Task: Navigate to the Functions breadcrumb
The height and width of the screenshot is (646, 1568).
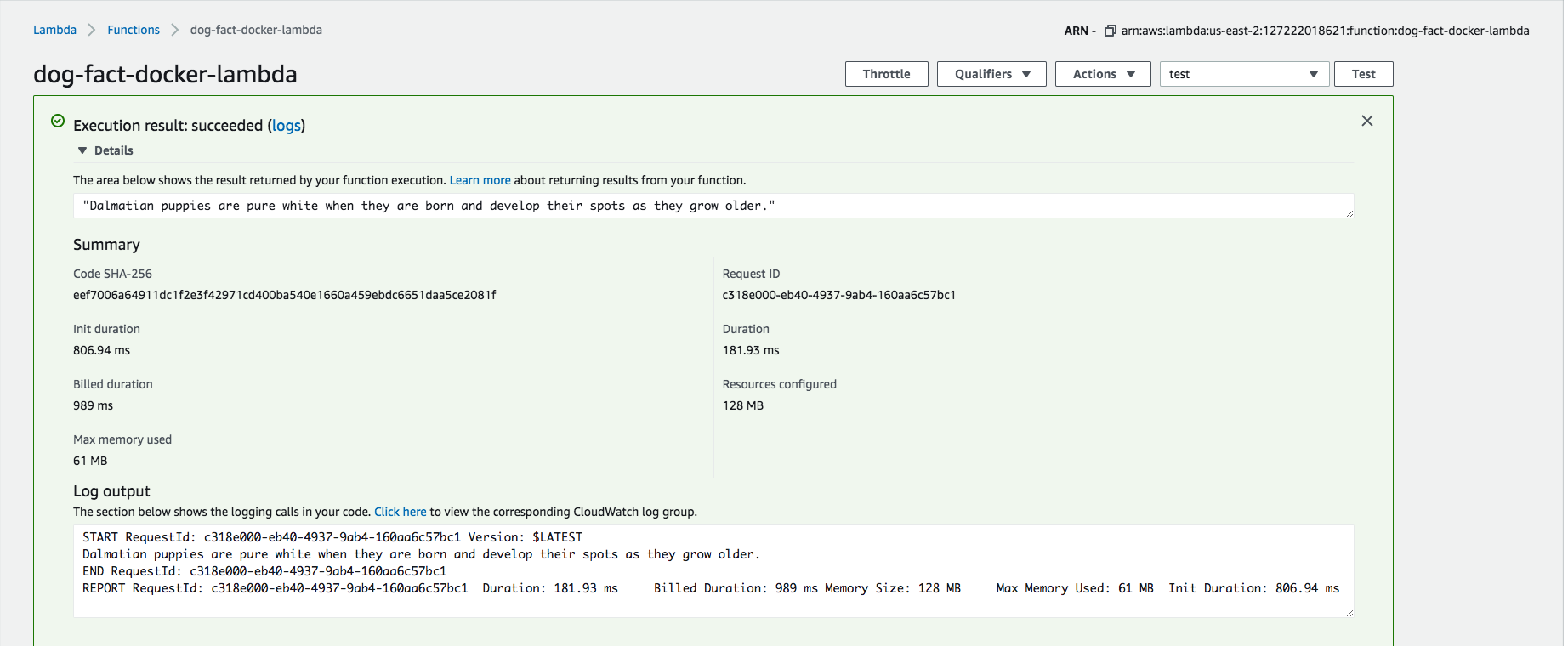Action: (x=134, y=30)
